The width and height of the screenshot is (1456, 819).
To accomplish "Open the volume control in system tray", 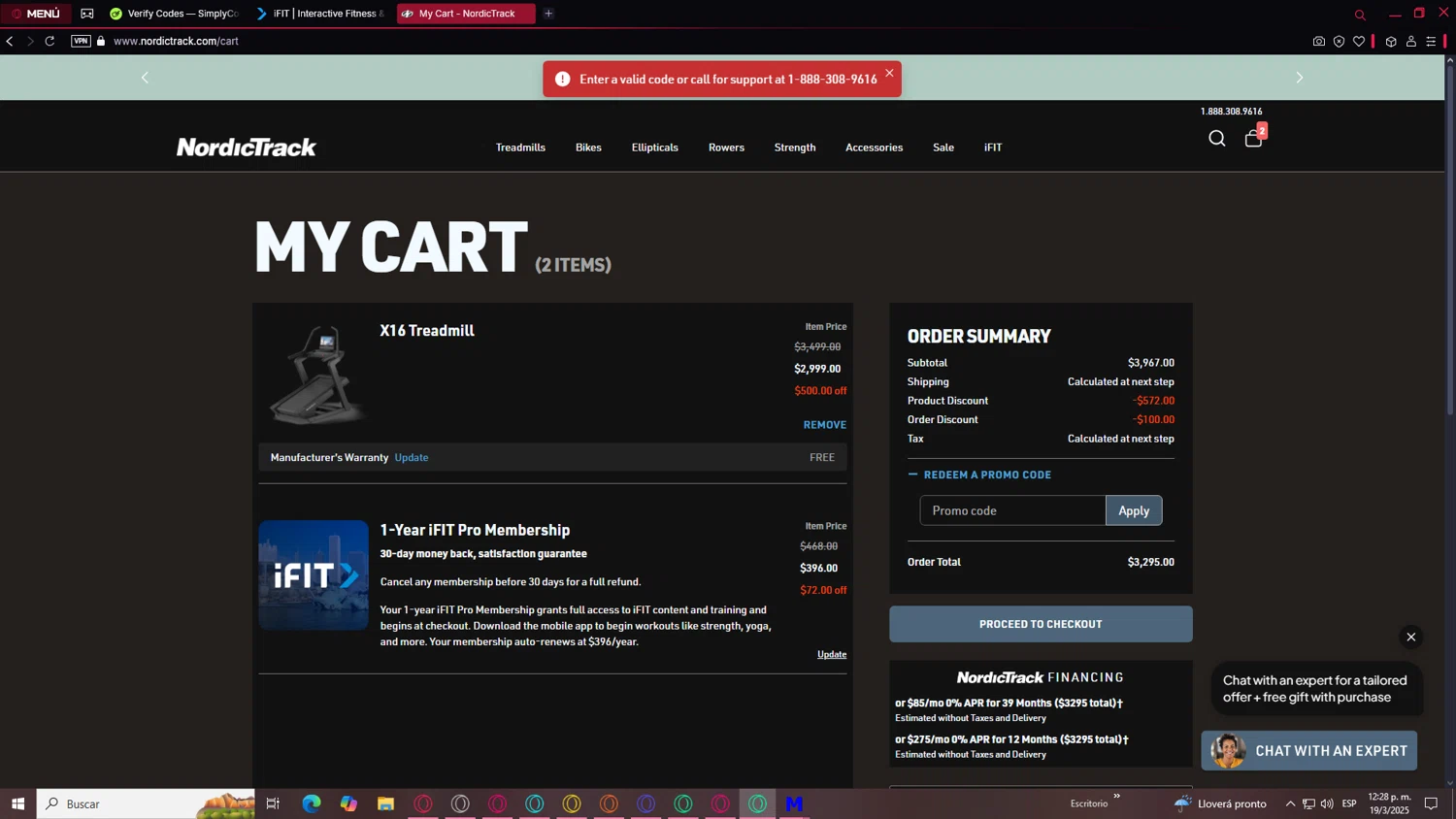I will tap(1327, 803).
